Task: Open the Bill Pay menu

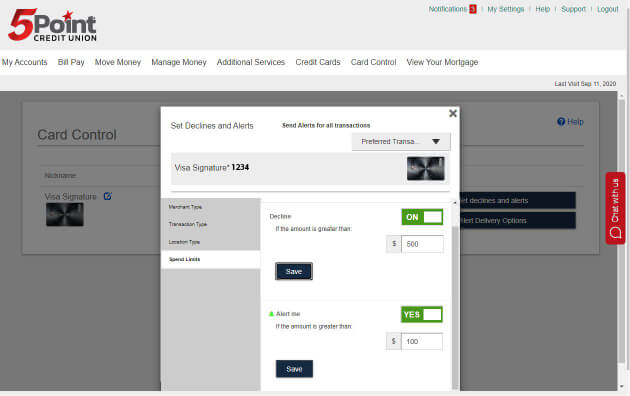Action: 71,62
